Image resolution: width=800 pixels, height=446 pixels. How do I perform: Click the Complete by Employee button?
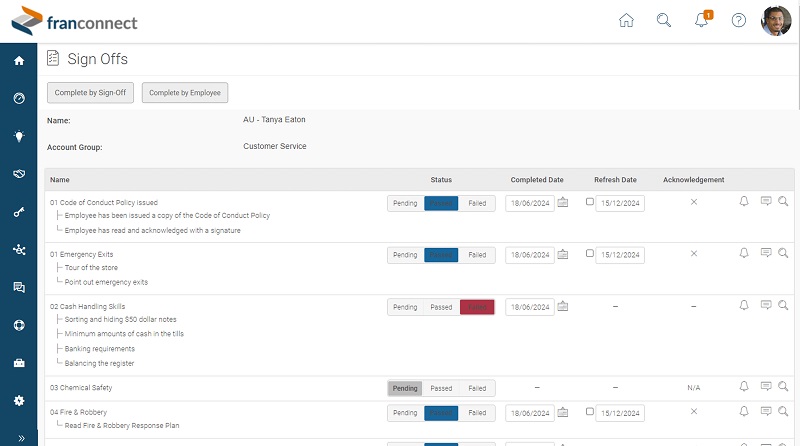(x=185, y=93)
